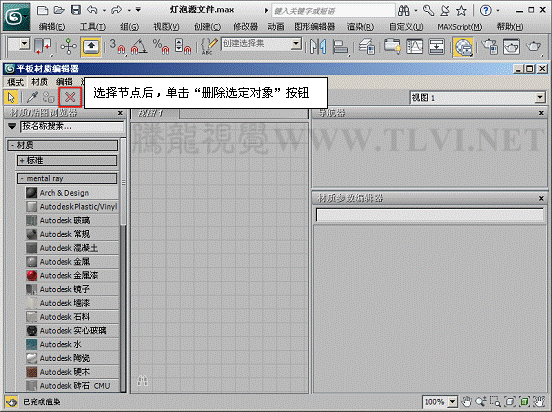Screen dimensions: 552x412
Task: Collapse the mental ray group
Action: pos(67,179)
